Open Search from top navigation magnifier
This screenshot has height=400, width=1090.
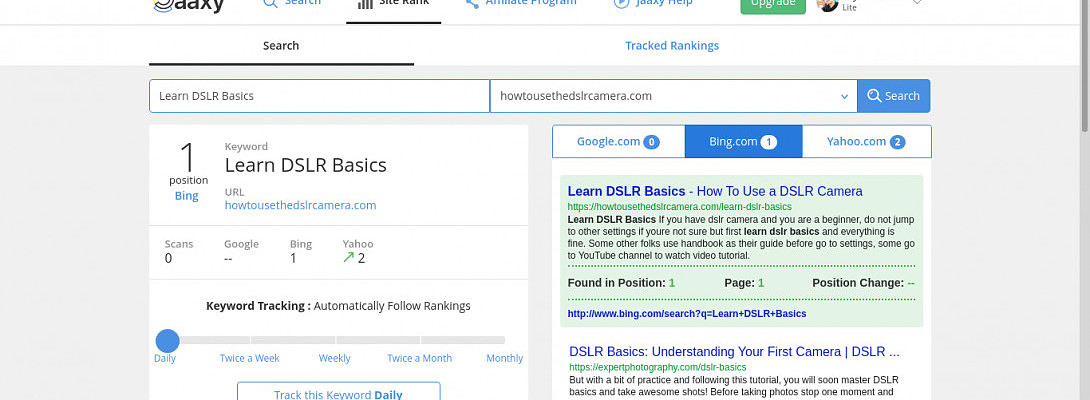coord(292,3)
